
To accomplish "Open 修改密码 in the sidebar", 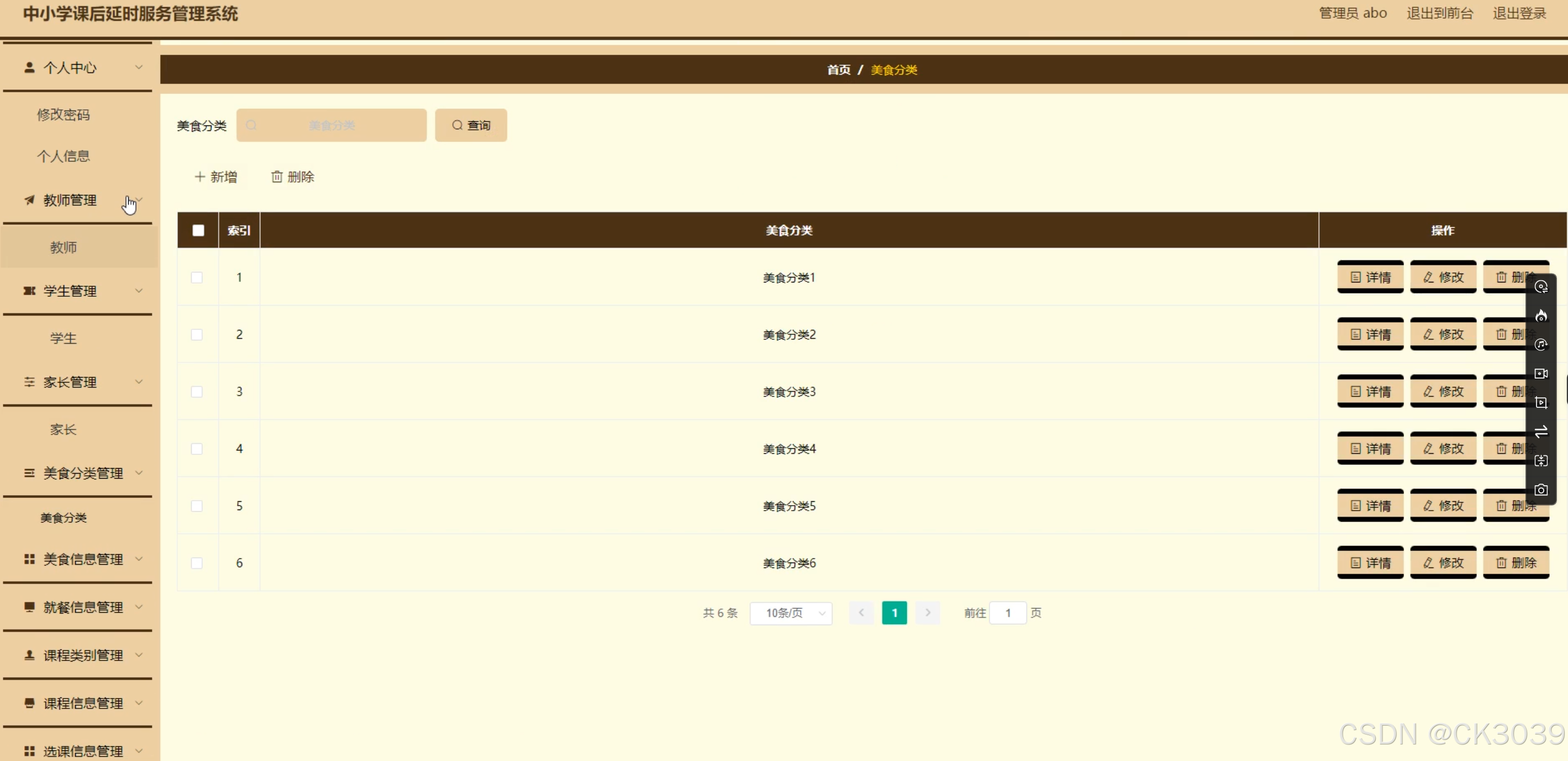I will point(64,114).
